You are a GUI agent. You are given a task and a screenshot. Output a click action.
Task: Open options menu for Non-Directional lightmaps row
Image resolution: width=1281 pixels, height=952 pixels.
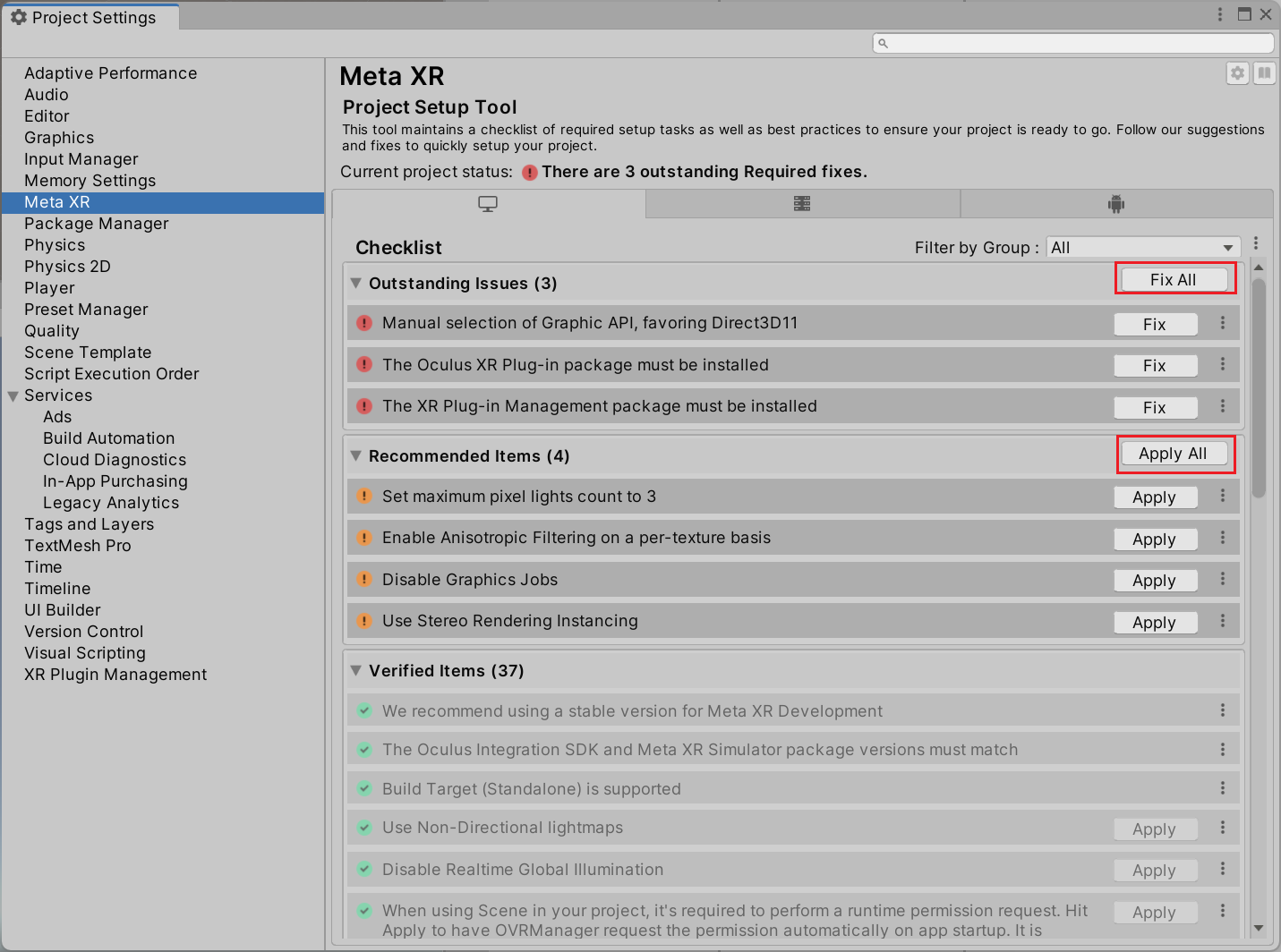1223,827
